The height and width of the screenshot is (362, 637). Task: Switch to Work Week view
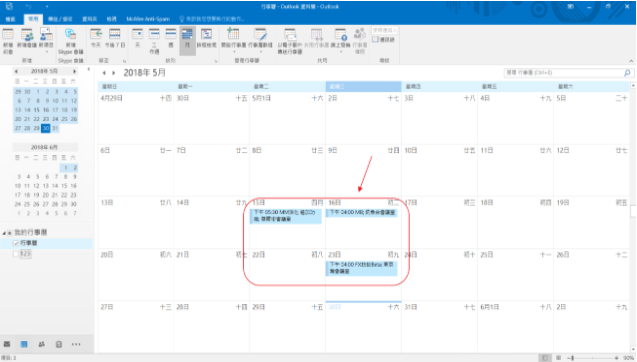click(x=154, y=41)
